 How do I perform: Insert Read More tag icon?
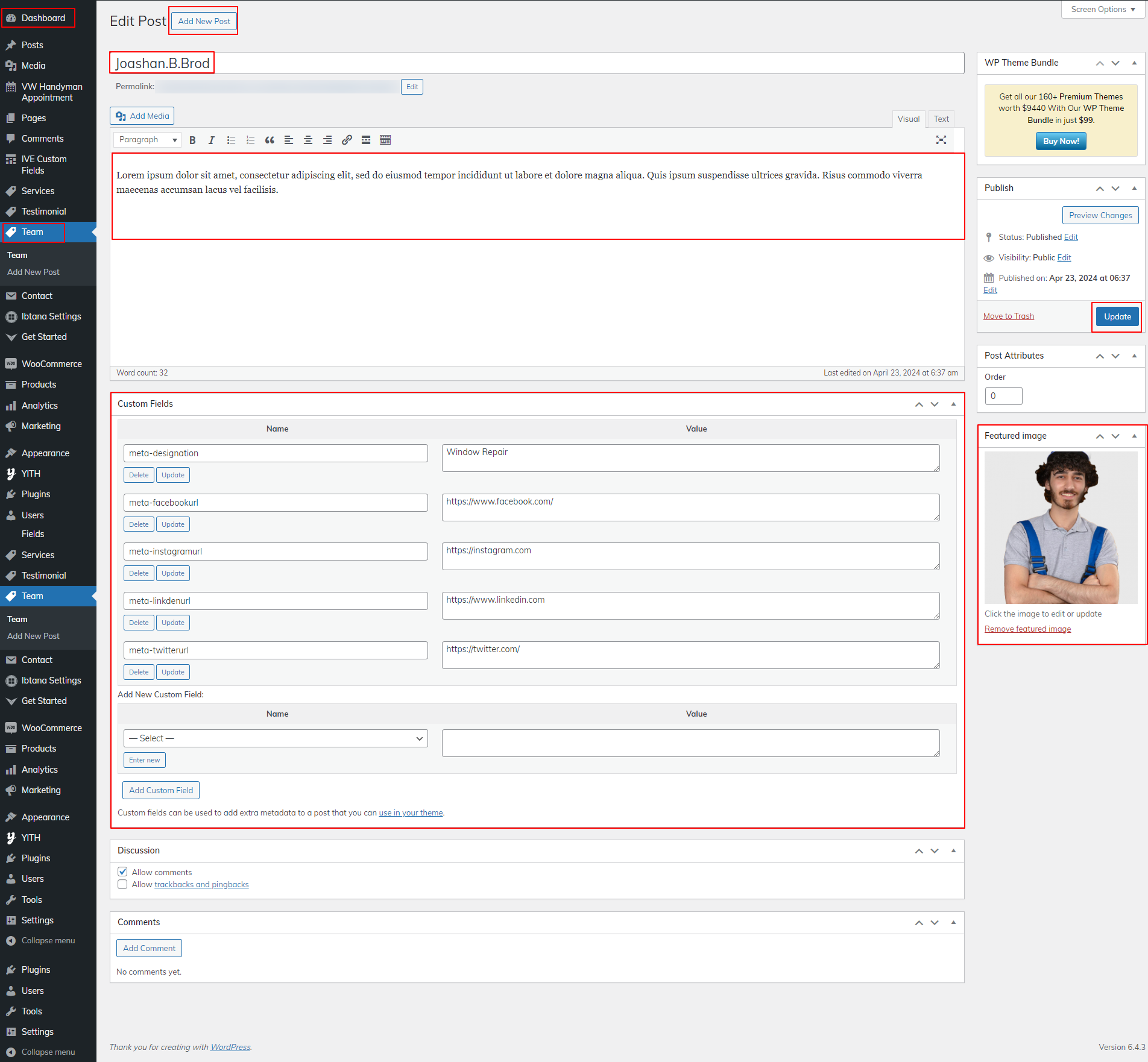pos(366,140)
